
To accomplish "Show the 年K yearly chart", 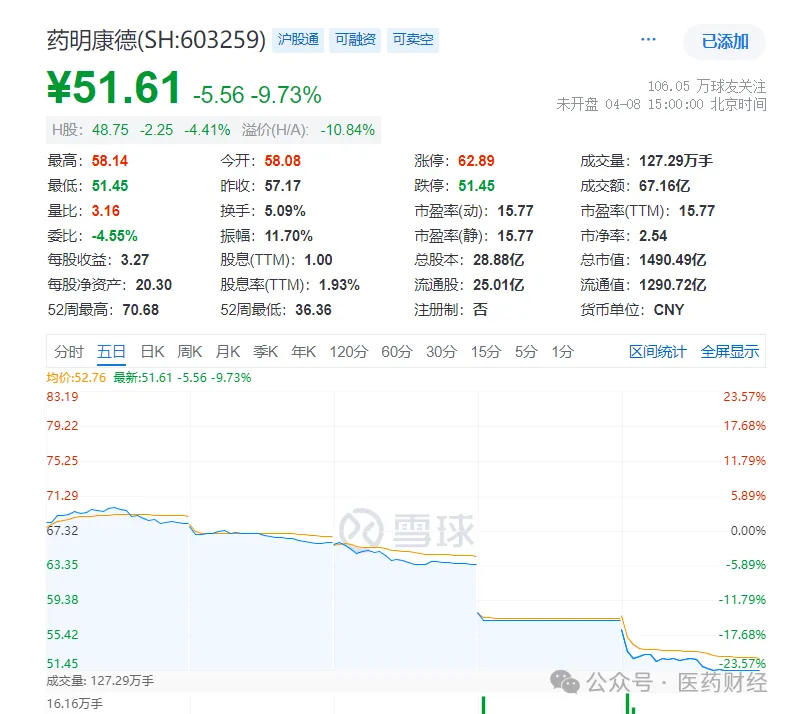I will pyautogui.click(x=303, y=351).
